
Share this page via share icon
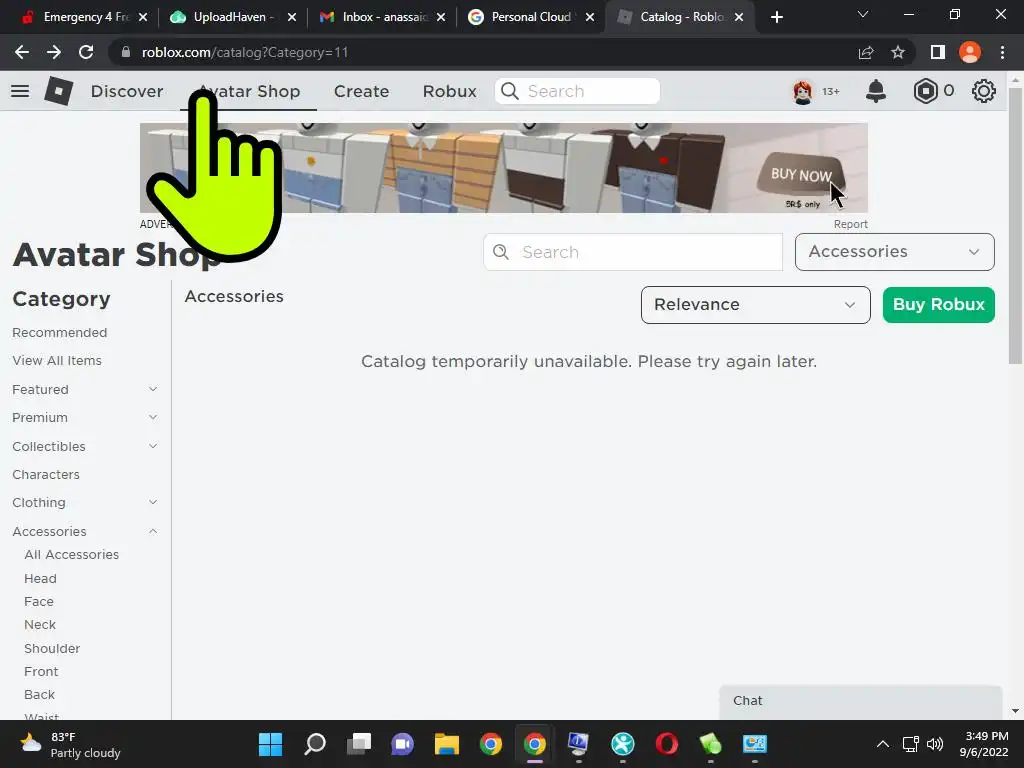866,52
